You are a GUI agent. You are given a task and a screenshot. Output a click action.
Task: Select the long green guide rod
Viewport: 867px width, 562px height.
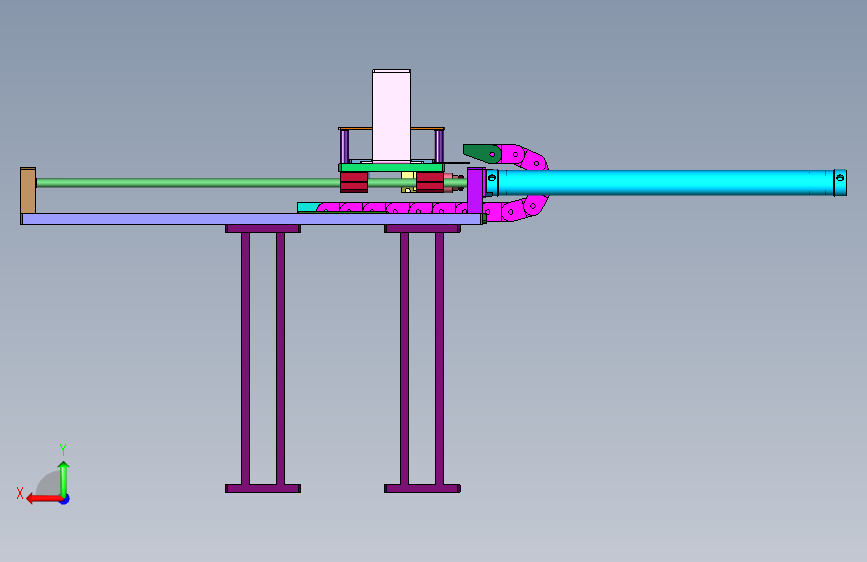[x=188, y=183]
